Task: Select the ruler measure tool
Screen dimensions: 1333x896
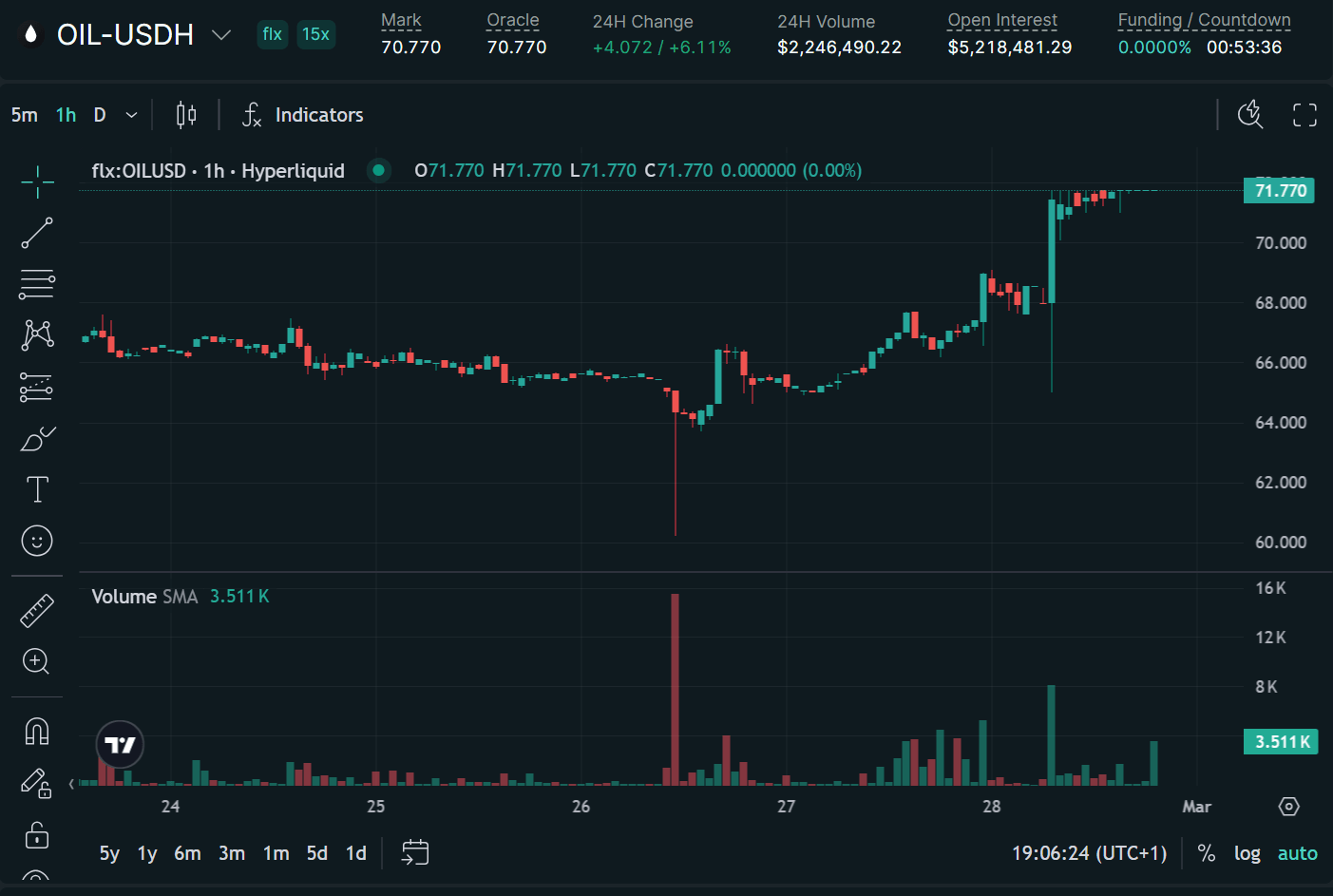Action: point(37,611)
